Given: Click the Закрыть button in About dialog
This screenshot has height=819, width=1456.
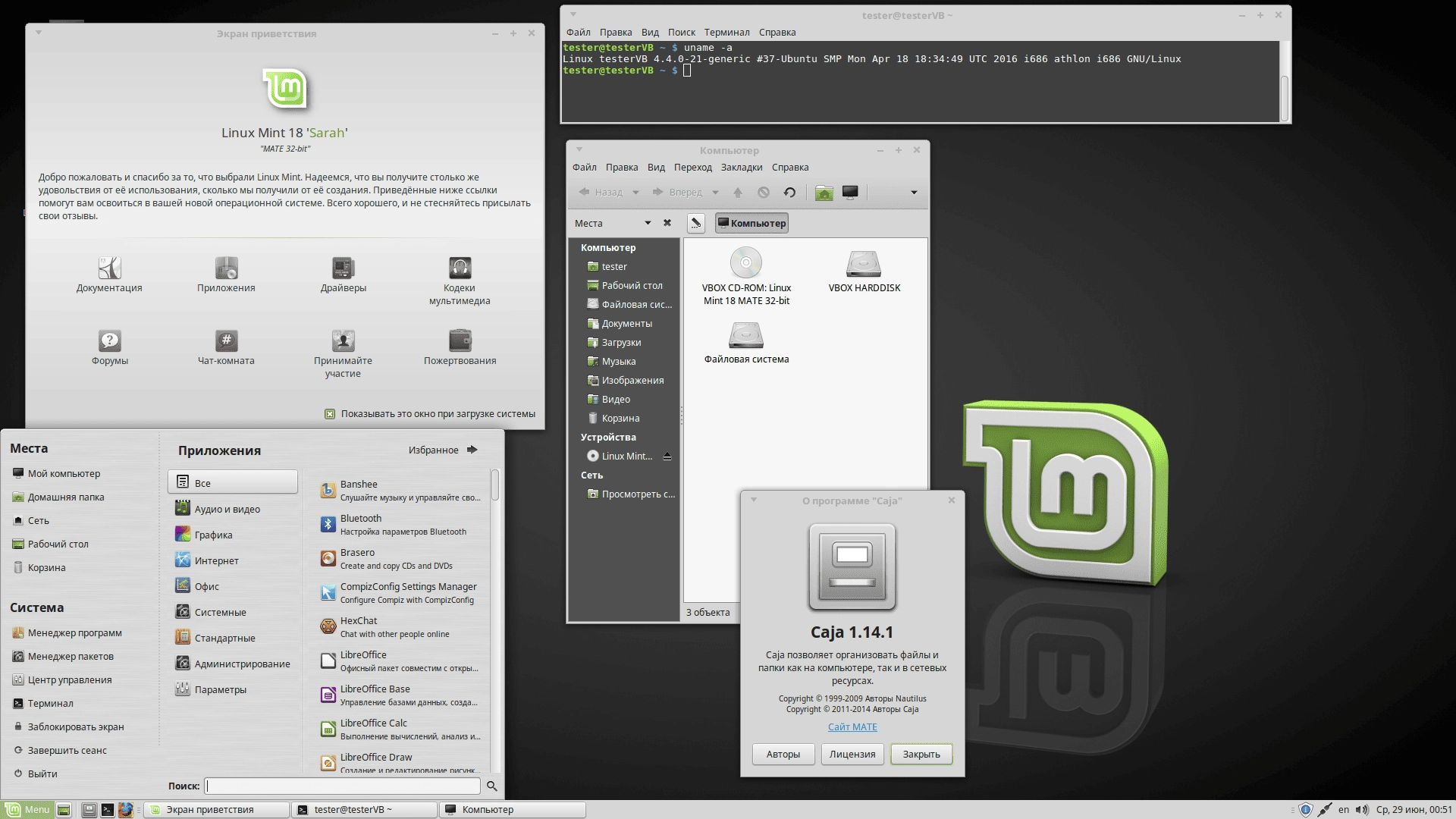Looking at the screenshot, I should click(x=921, y=754).
